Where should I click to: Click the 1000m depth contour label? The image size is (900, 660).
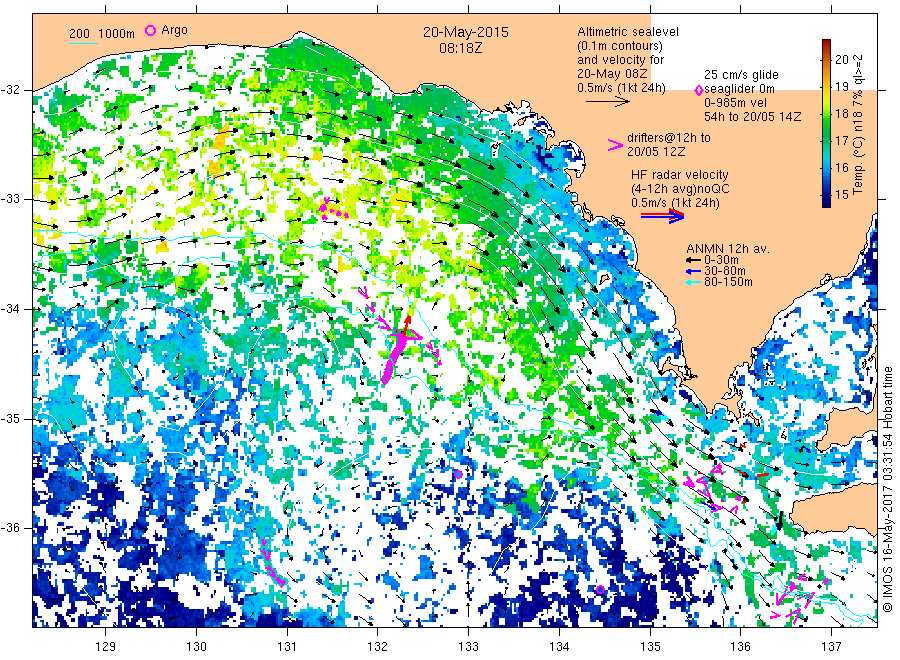pyautogui.click(x=117, y=33)
